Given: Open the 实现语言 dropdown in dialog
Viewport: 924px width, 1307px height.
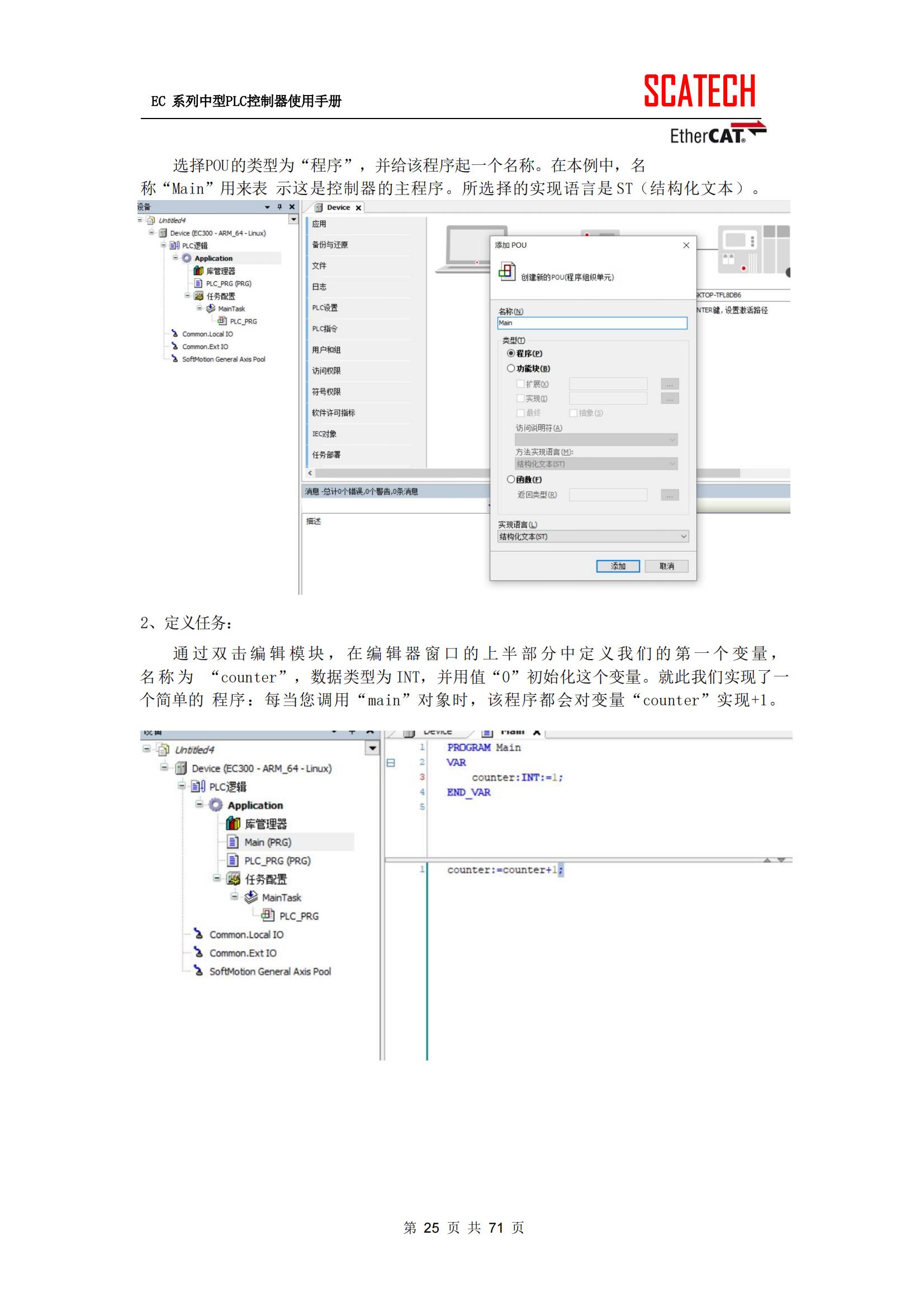Looking at the screenshot, I should coord(593,537).
